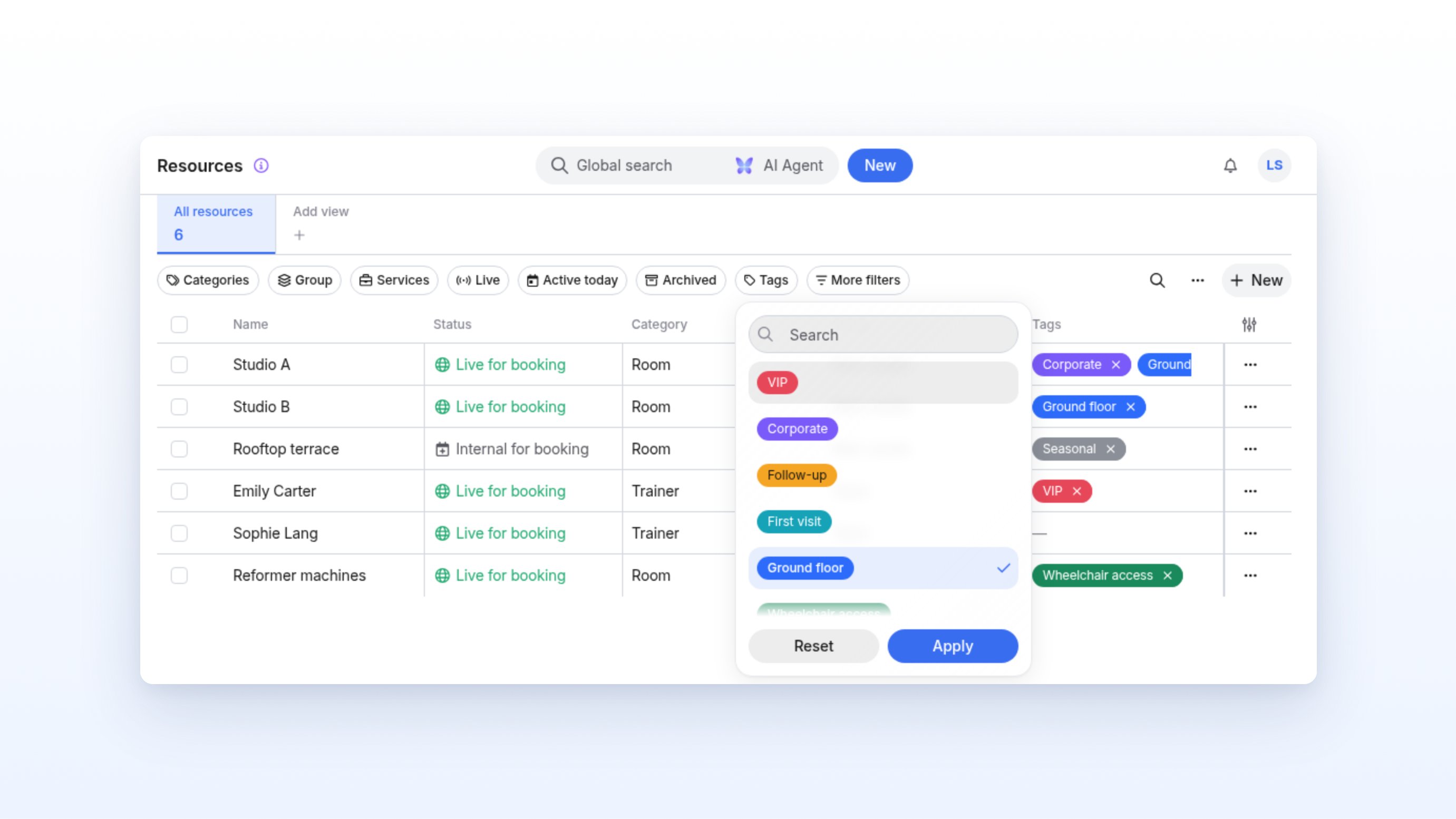Open row actions for Rooftop terrace
Image resolution: width=1456 pixels, height=819 pixels.
pyautogui.click(x=1250, y=449)
